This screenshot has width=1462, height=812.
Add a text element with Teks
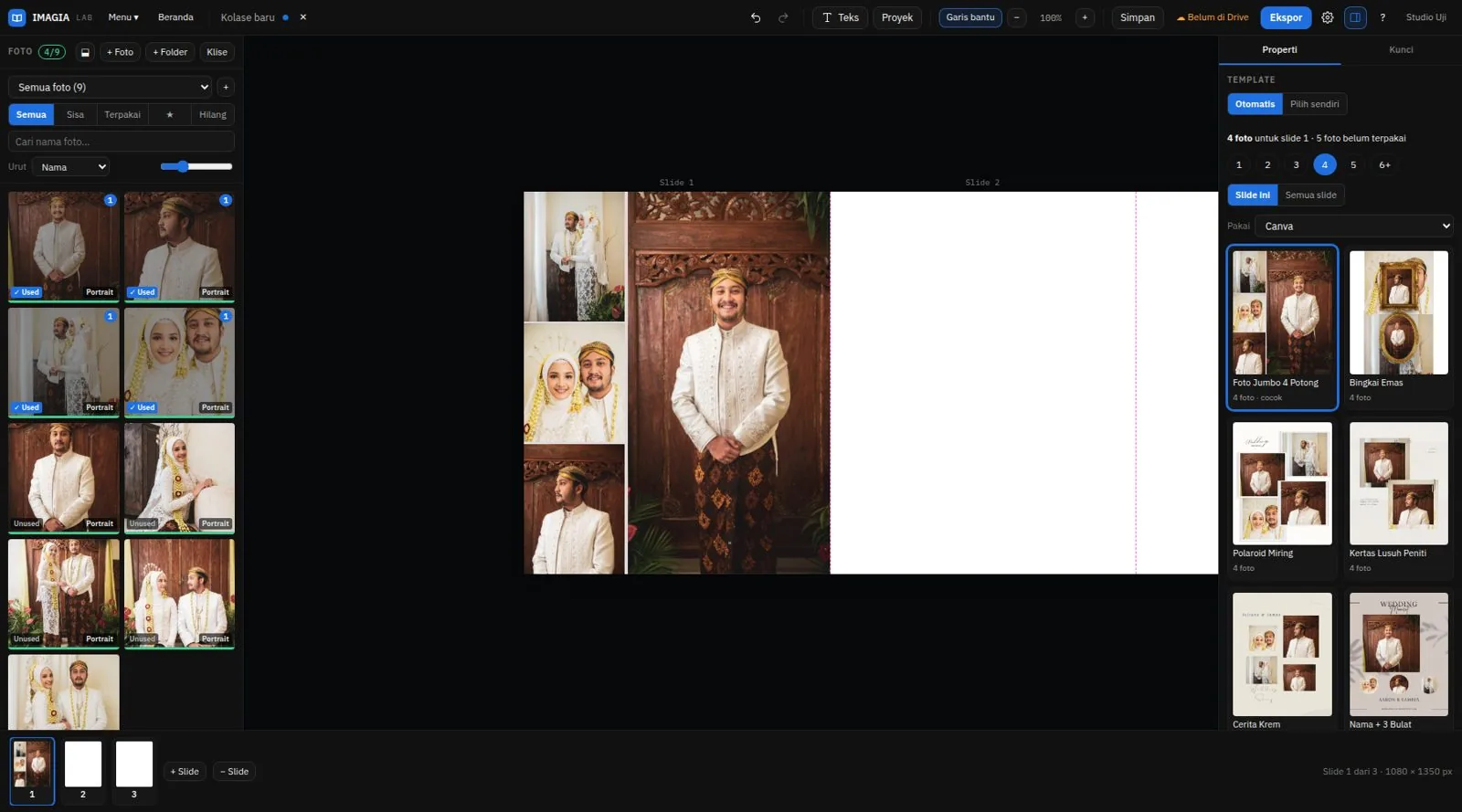click(840, 17)
